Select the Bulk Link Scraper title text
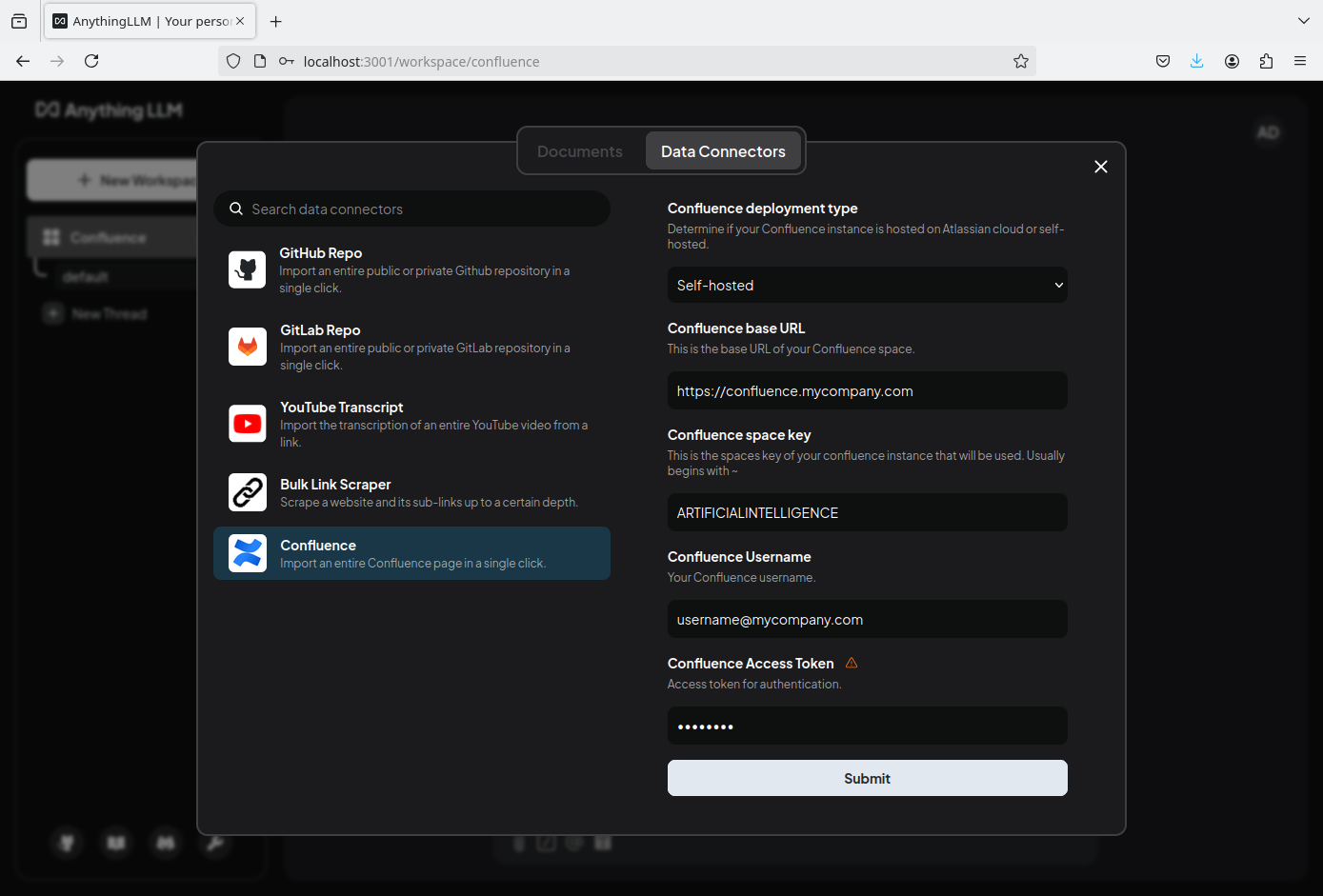The image size is (1323, 896). pos(335,484)
